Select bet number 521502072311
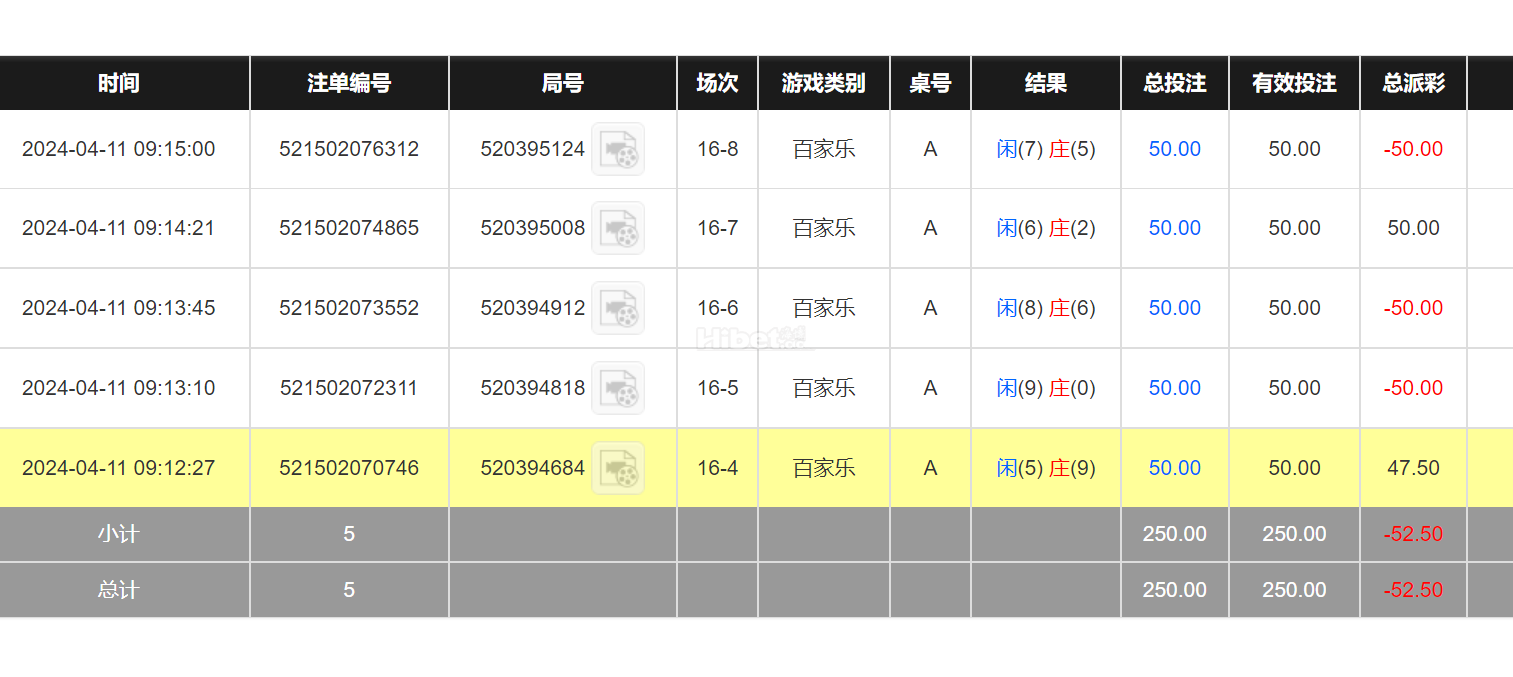The image size is (1513, 677). tap(349, 388)
